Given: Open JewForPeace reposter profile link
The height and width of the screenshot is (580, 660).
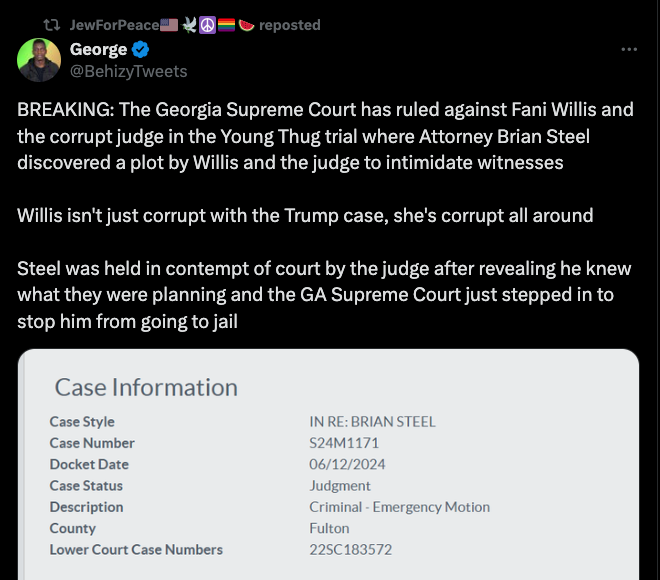Looking at the screenshot, I should pyautogui.click(x=108, y=24).
